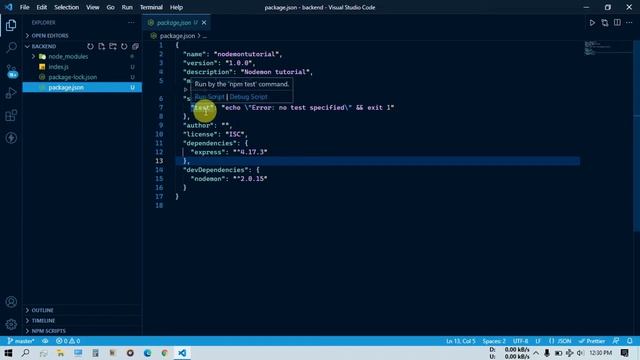Image resolution: width=640 pixels, height=360 pixels.
Task: Open the Windows Start menu
Action: coord(8,353)
